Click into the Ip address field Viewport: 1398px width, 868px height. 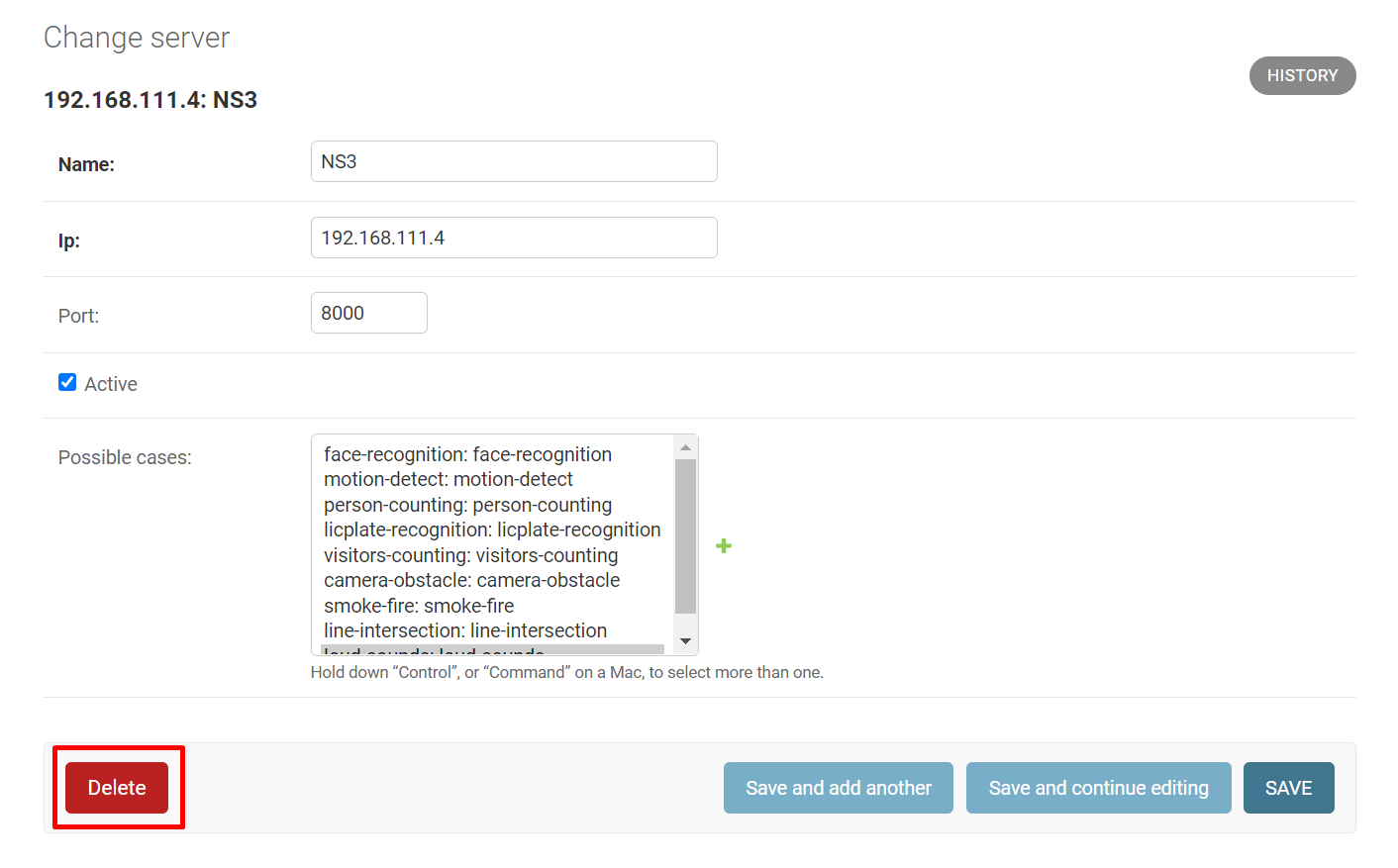(x=514, y=238)
